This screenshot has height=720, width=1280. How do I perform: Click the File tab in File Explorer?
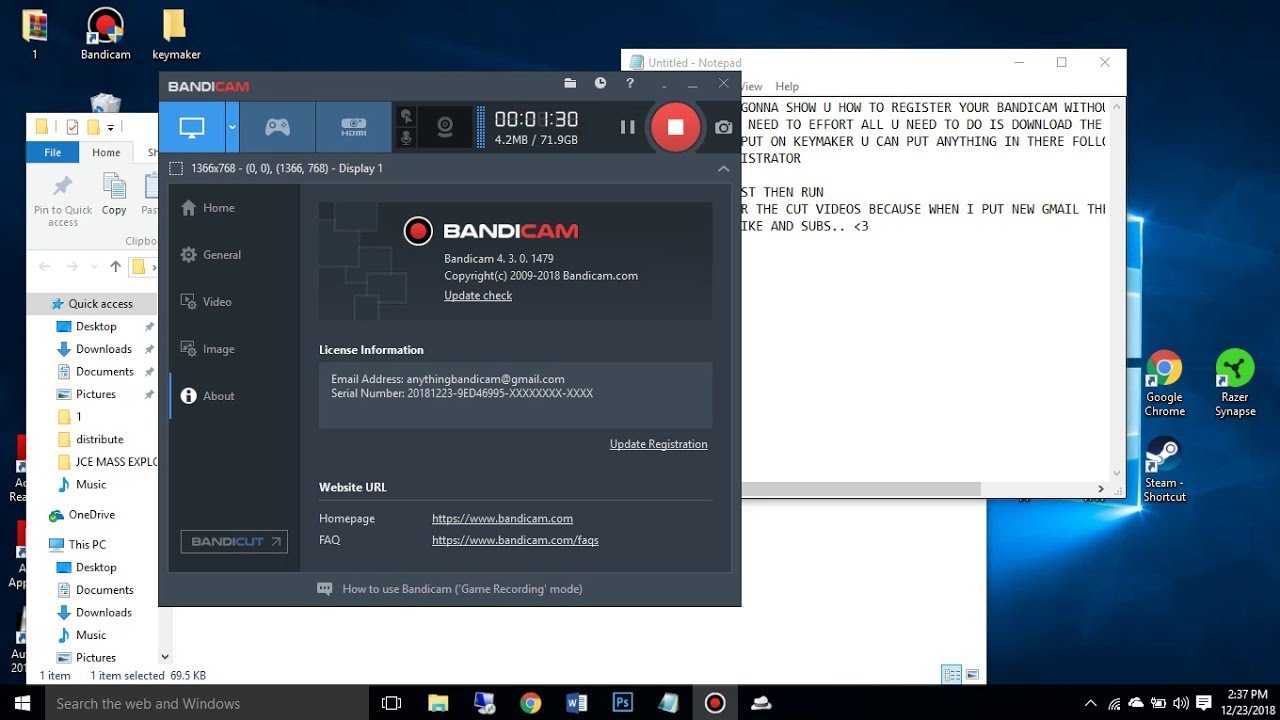tap(52, 152)
